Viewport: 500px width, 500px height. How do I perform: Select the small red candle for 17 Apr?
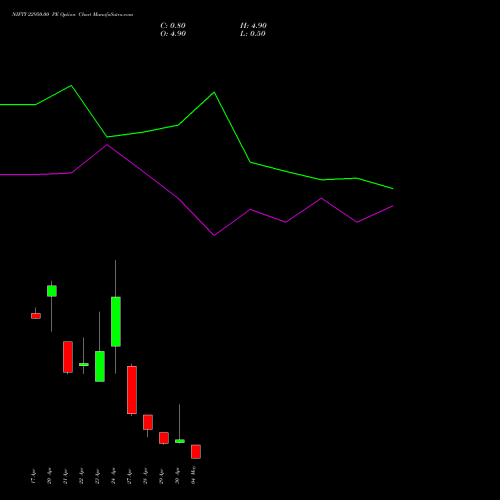(36, 316)
